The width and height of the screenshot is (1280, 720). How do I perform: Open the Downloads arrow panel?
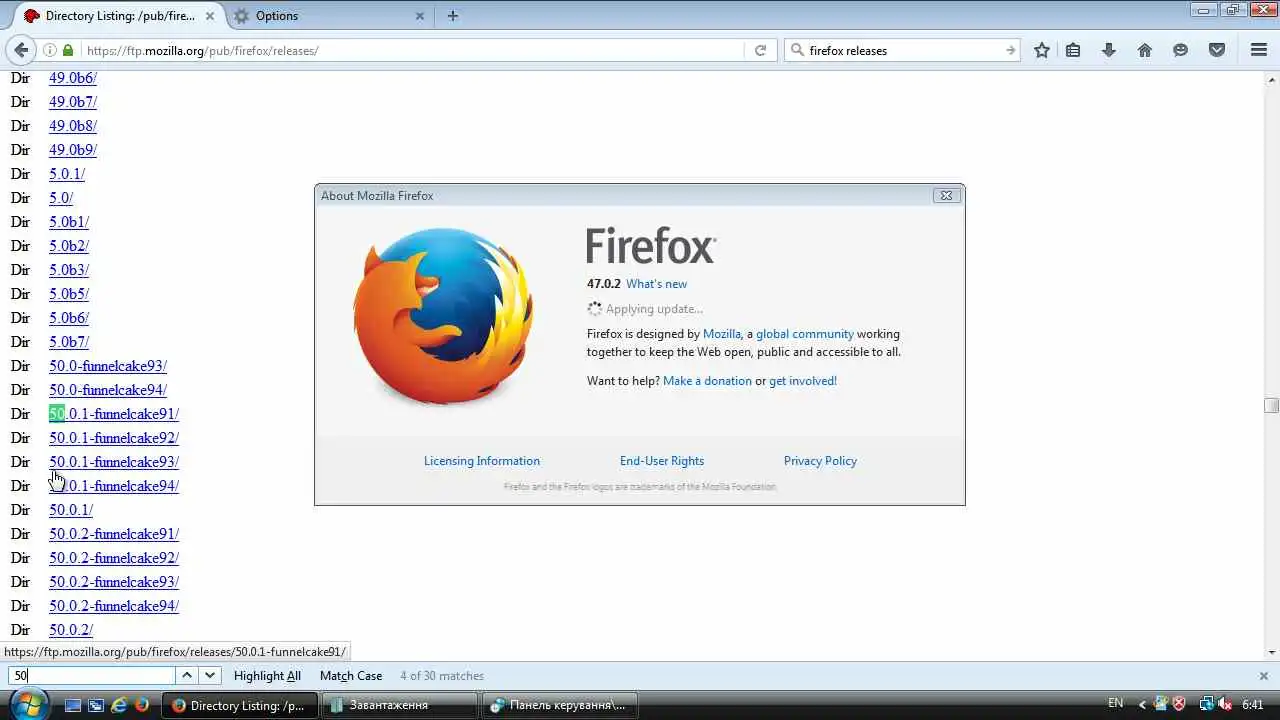(1109, 50)
